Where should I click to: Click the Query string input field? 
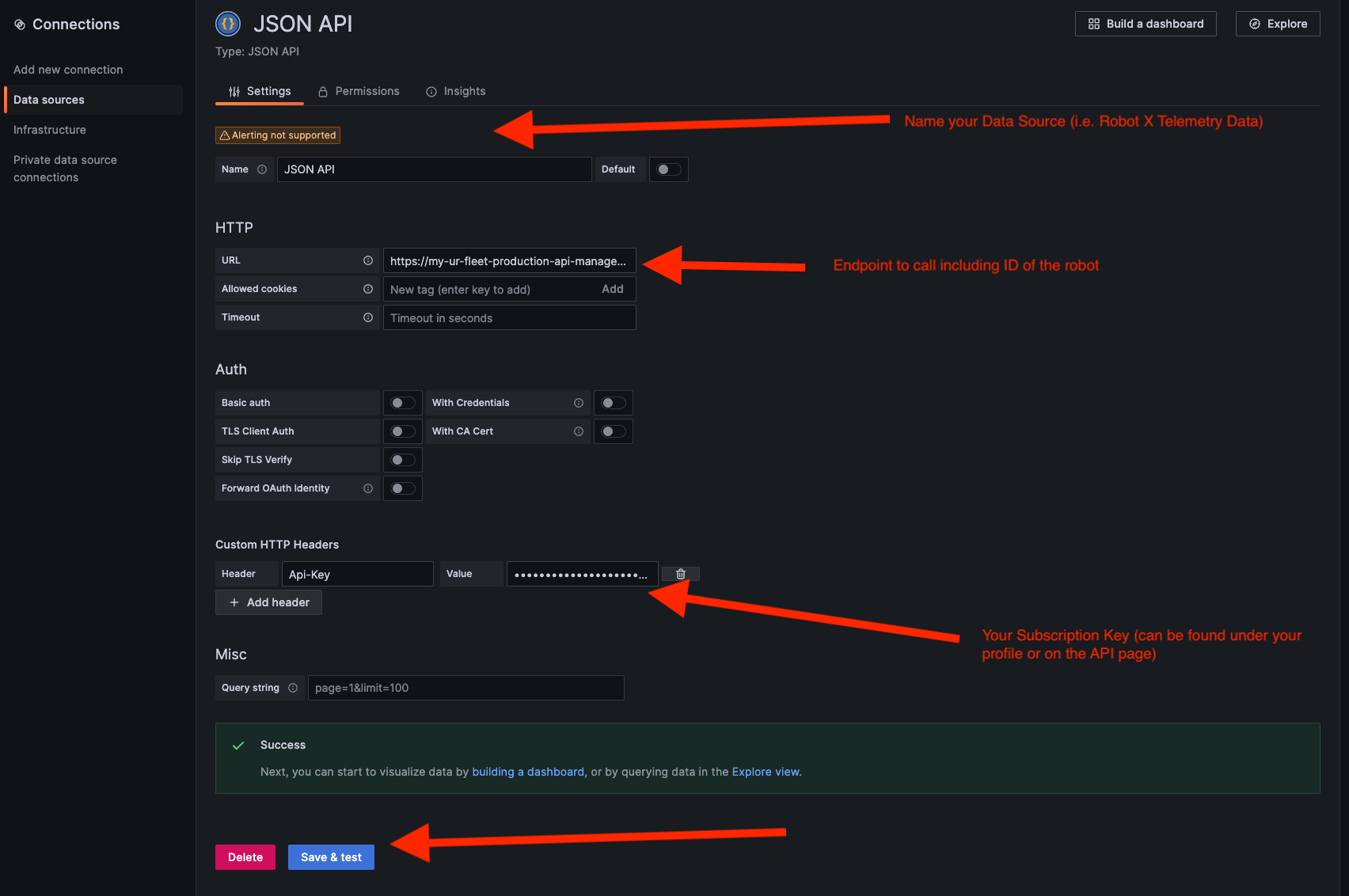(465, 687)
